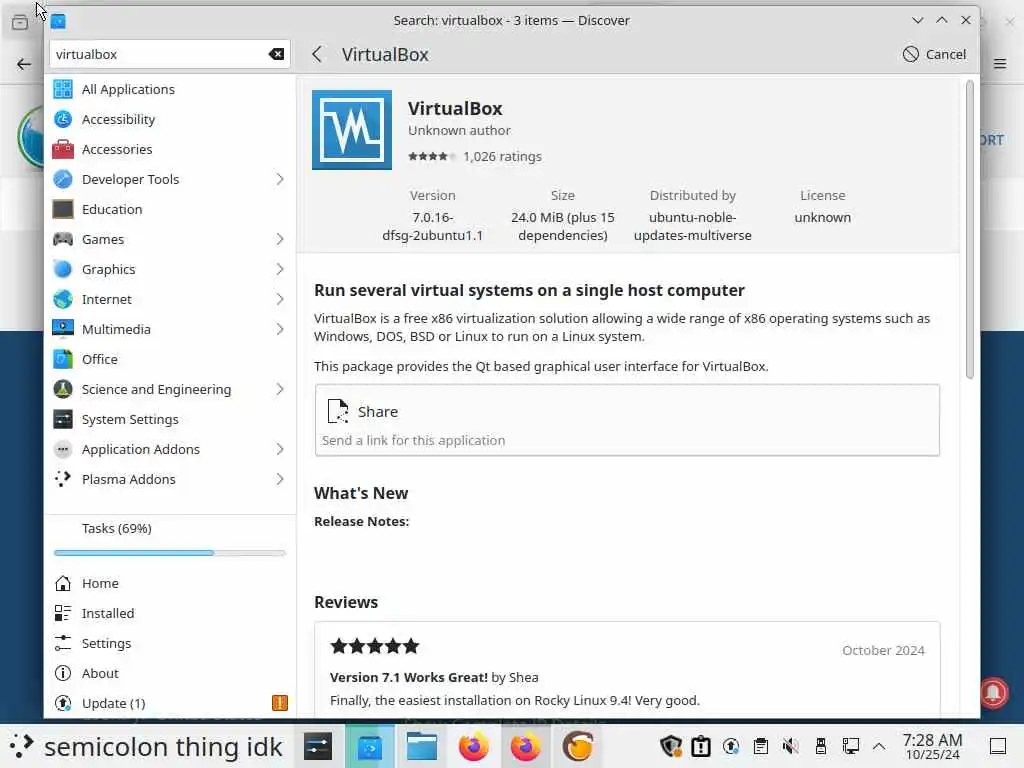This screenshot has width=1024, height=768.
Task: Open network connections tray icon
Action: 851,746
